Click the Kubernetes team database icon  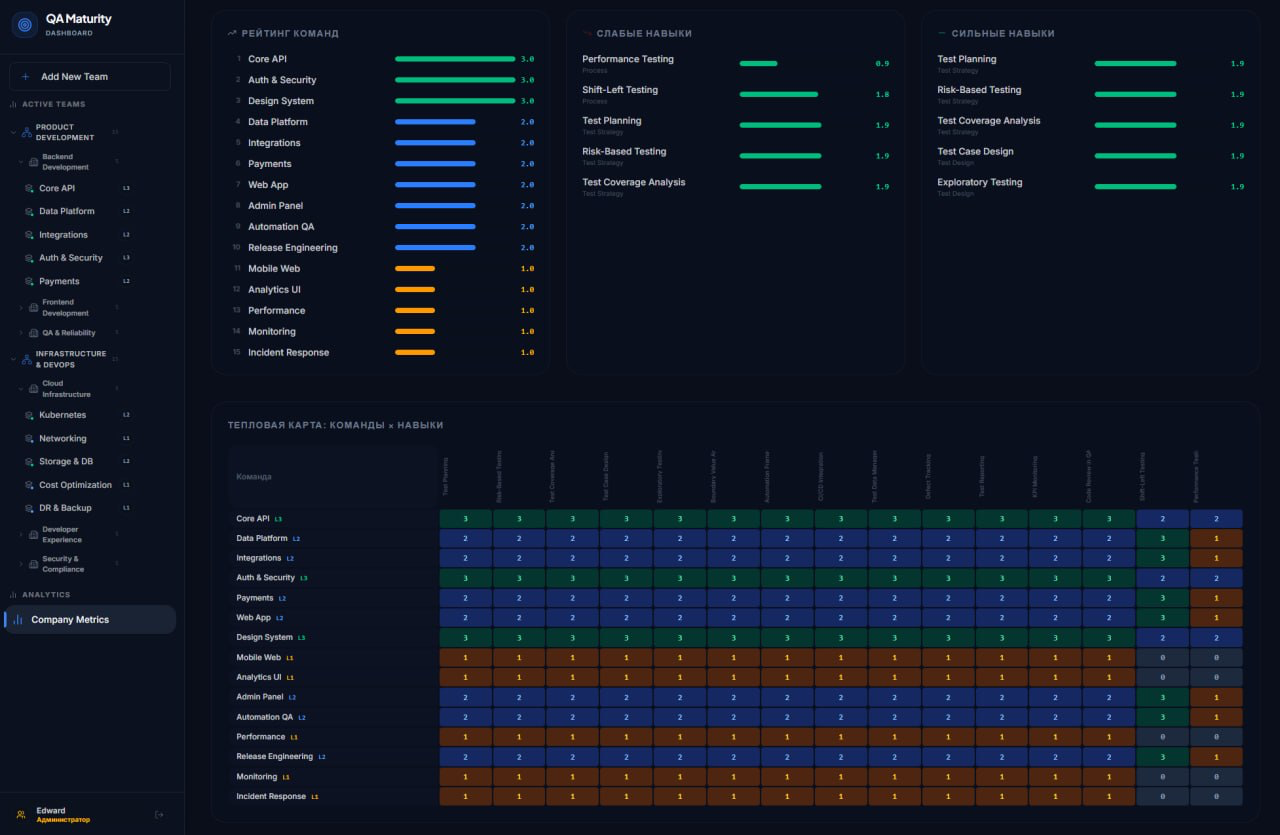click(30, 415)
